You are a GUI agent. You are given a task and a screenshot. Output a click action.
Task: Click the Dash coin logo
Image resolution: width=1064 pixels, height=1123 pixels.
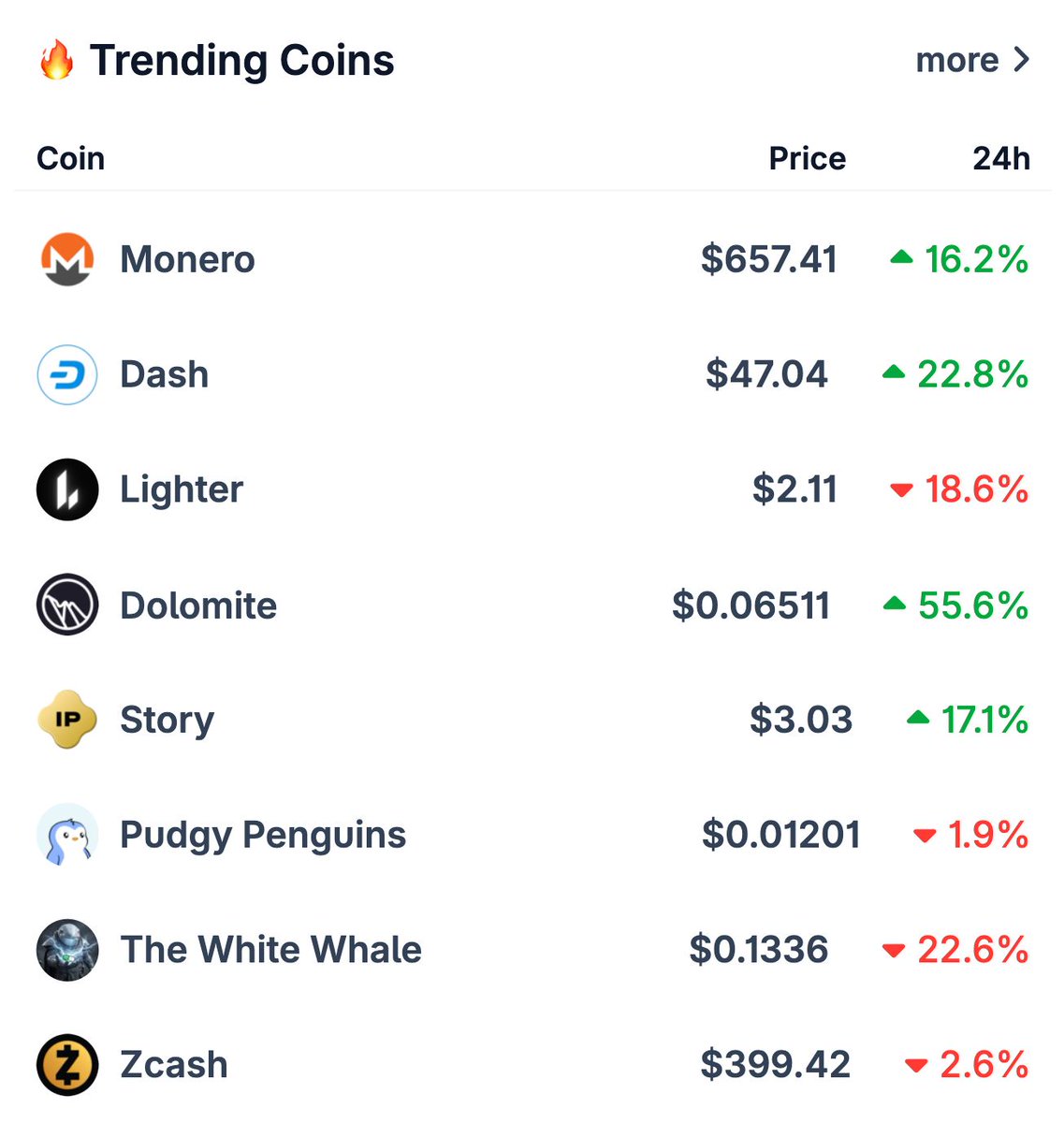(x=67, y=374)
